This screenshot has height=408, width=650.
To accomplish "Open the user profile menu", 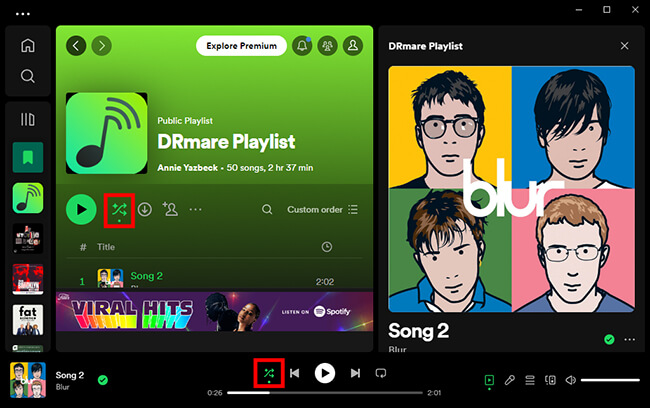I will 353,46.
